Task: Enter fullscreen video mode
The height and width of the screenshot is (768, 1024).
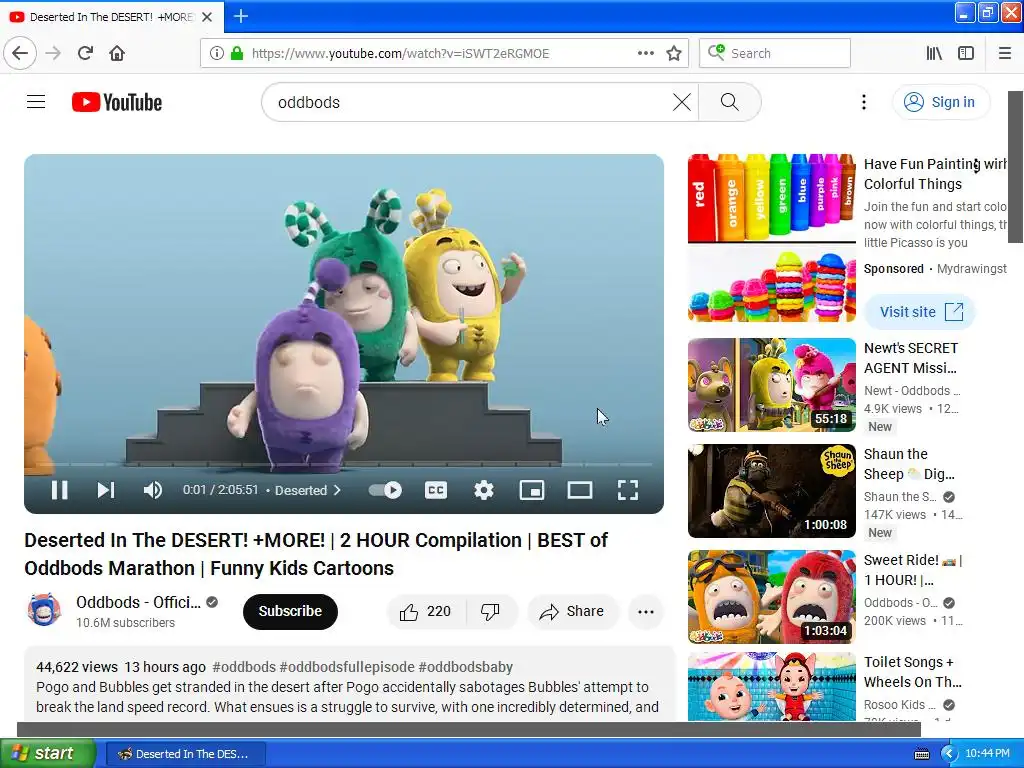Action: [628, 490]
